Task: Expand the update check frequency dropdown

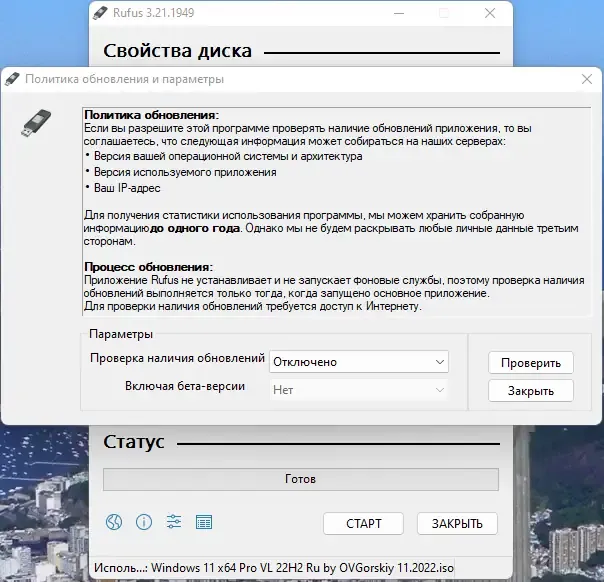Action: [359, 362]
